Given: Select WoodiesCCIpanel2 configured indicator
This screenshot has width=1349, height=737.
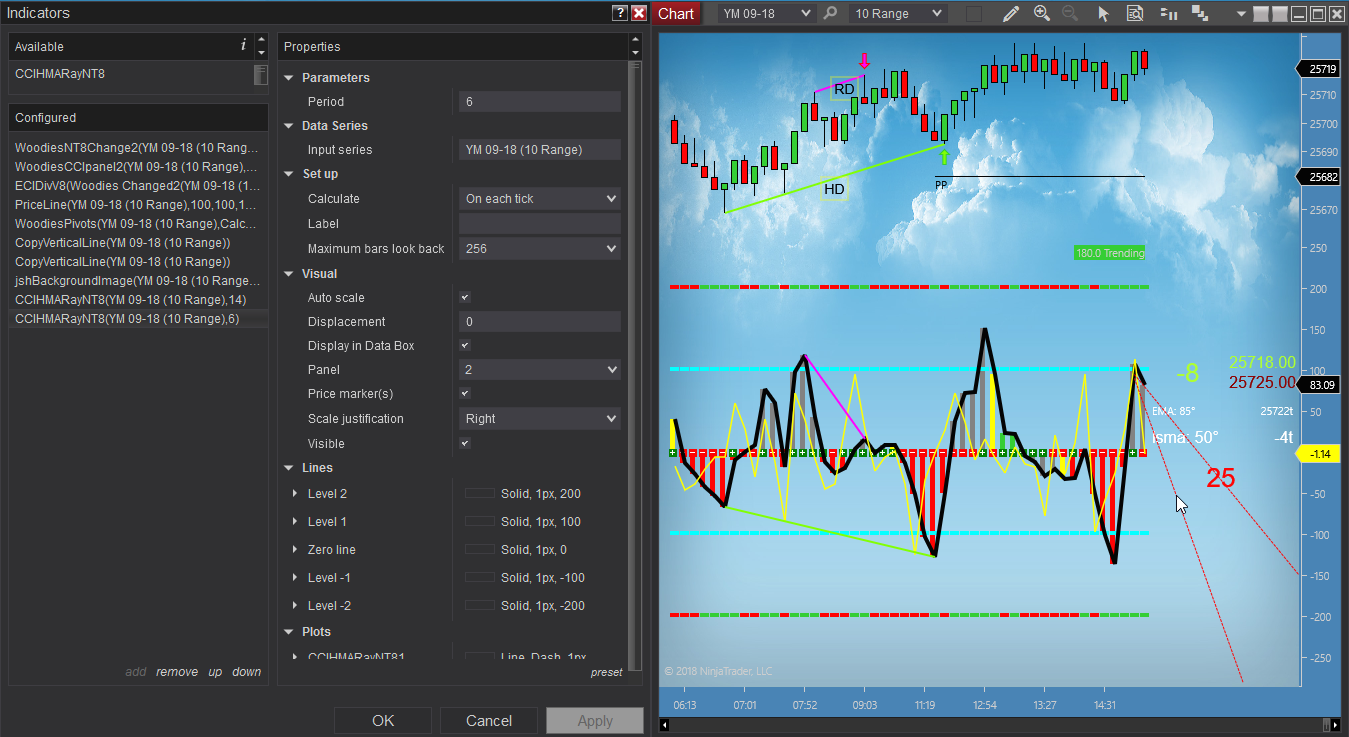Looking at the screenshot, I should pos(138,166).
